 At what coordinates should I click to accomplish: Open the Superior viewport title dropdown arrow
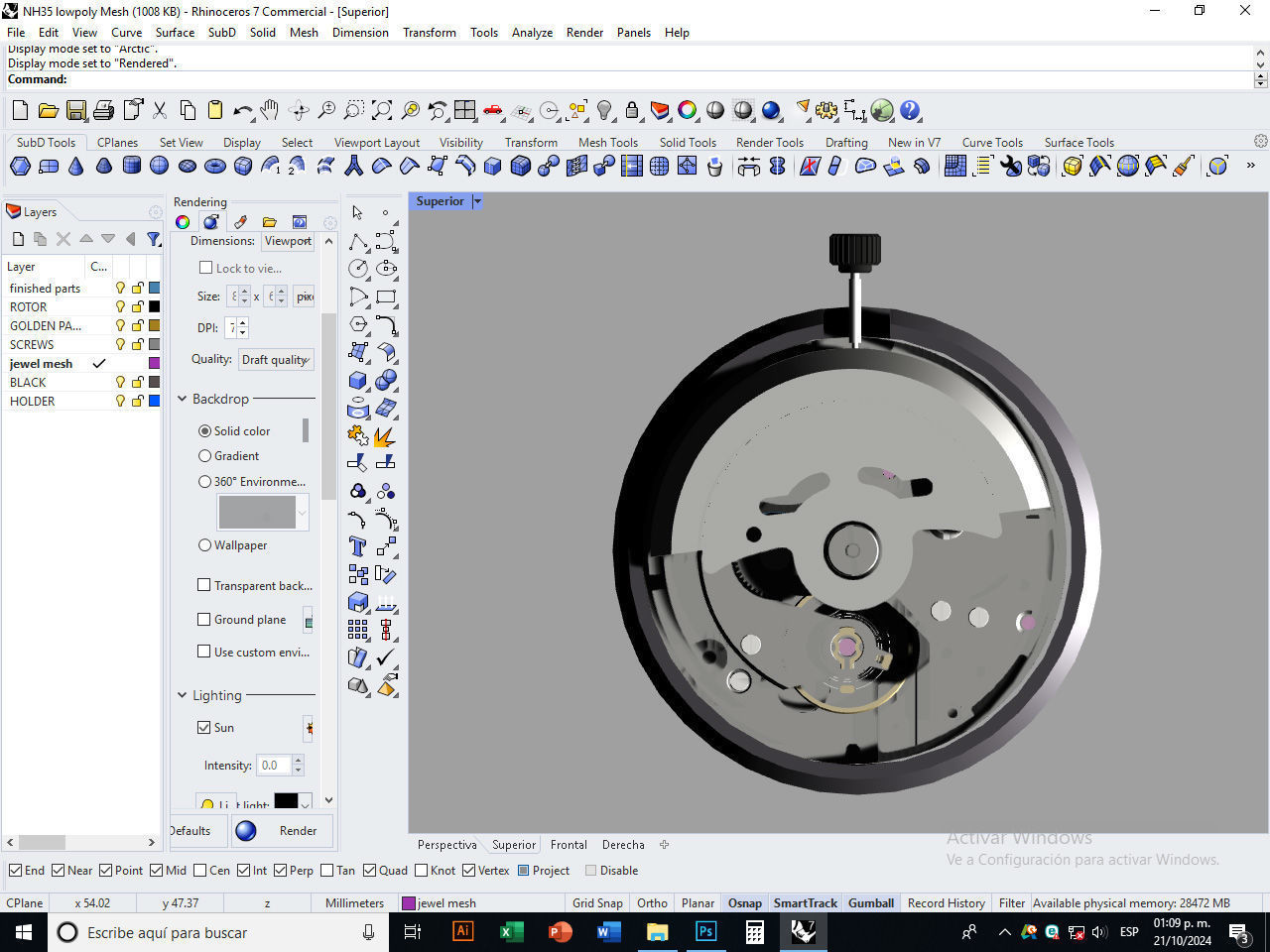pos(477,201)
